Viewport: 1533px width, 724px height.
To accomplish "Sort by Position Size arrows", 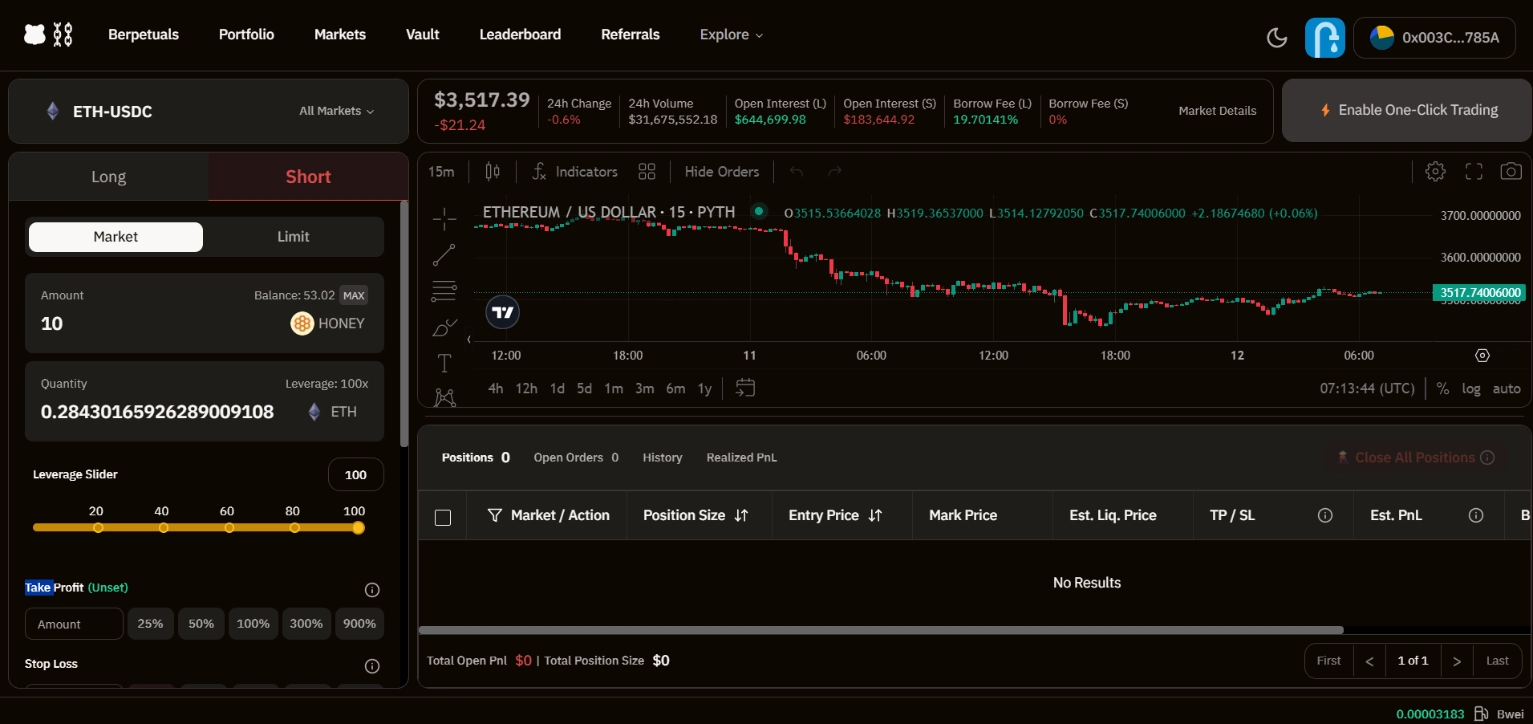I will point(741,515).
